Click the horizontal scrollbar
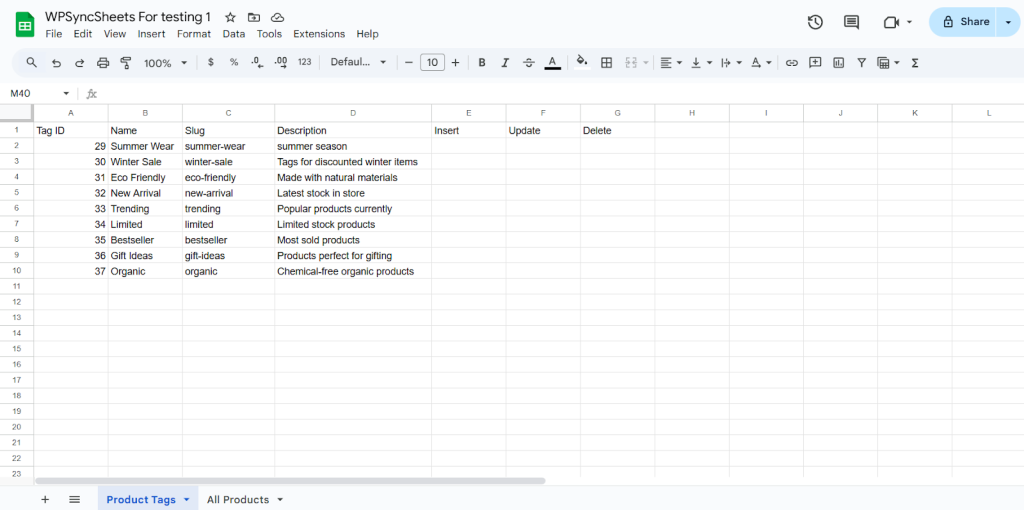 [x=290, y=481]
